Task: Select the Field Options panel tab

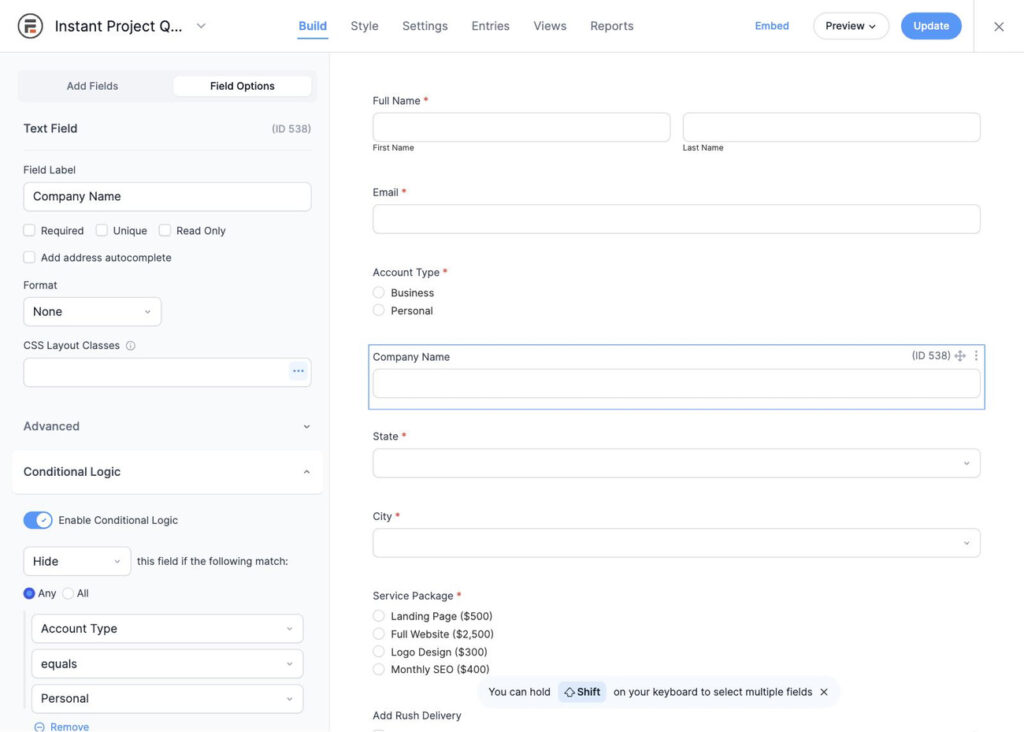Action: pyautogui.click(x=242, y=86)
